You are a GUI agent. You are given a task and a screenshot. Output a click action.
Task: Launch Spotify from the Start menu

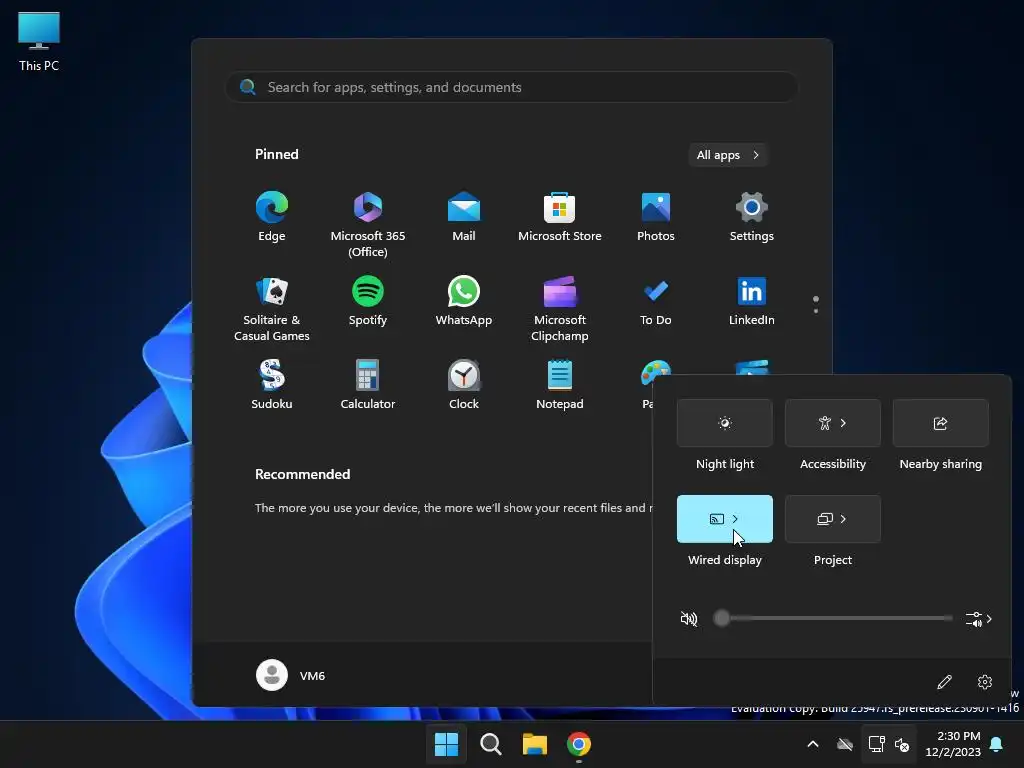click(x=368, y=301)
